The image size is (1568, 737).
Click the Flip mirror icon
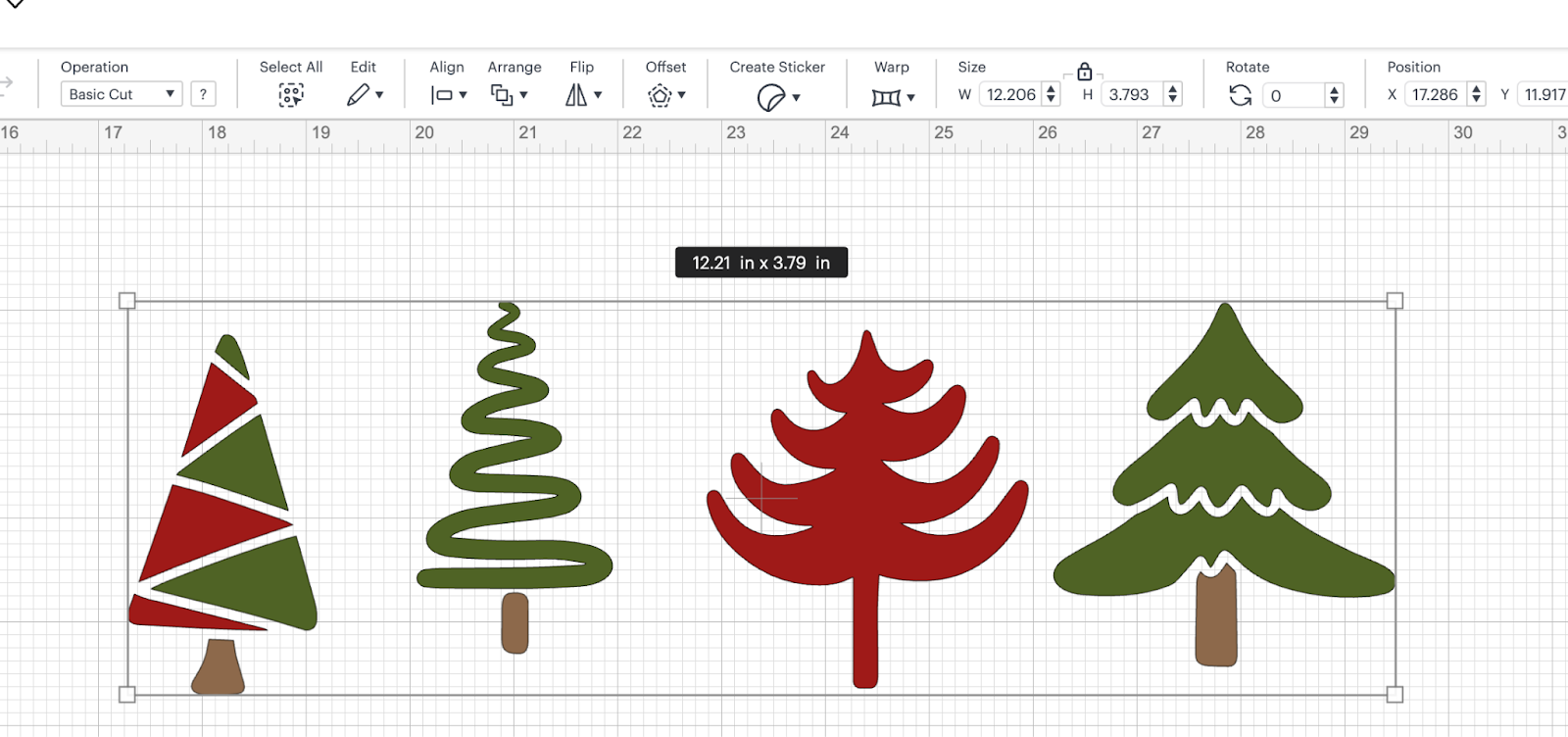576,95
